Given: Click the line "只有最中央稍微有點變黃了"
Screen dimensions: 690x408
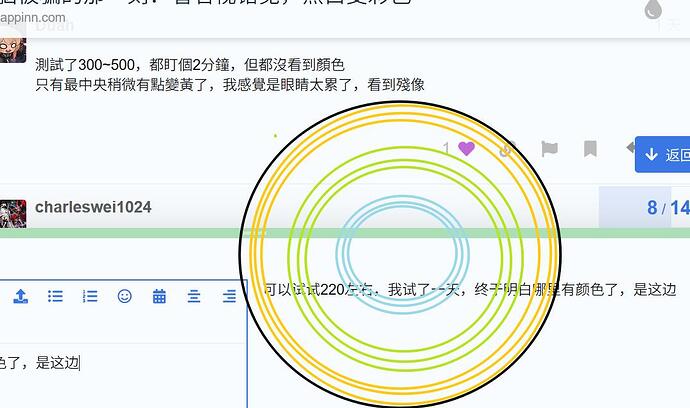Looking at the screenshot, I should point(122,85).
